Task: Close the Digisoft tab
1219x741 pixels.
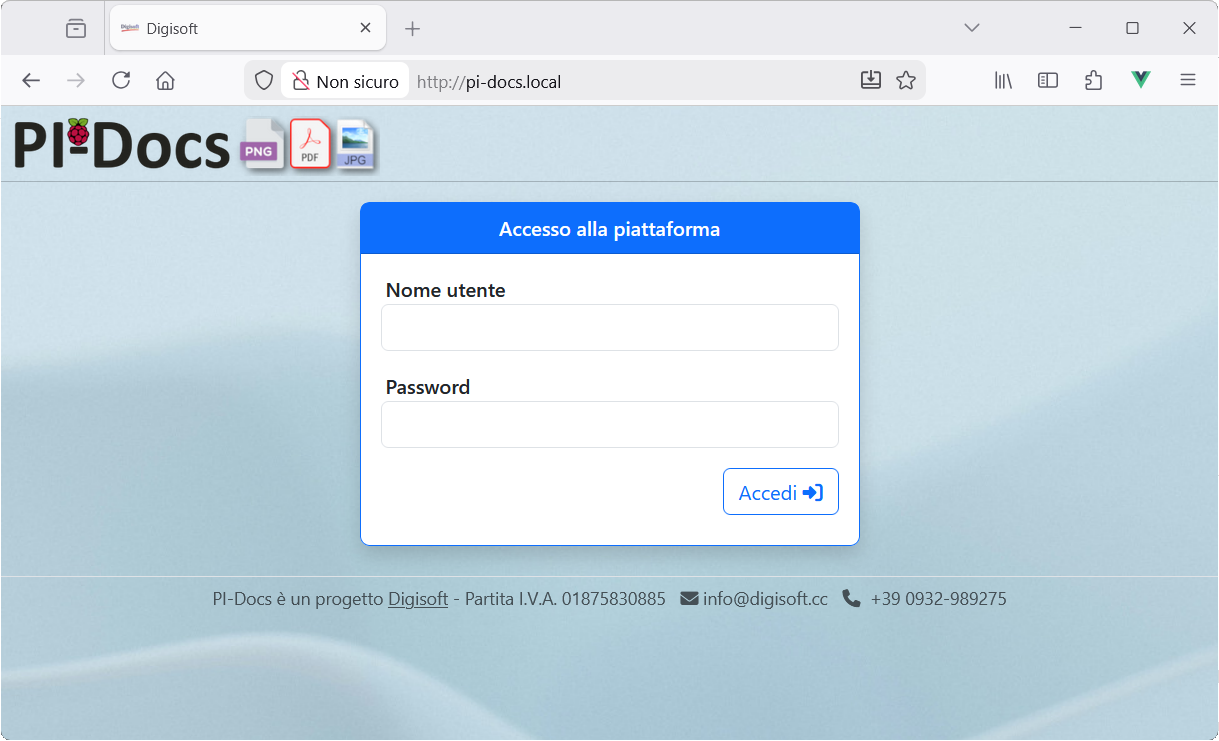Action: click(366, 28)
